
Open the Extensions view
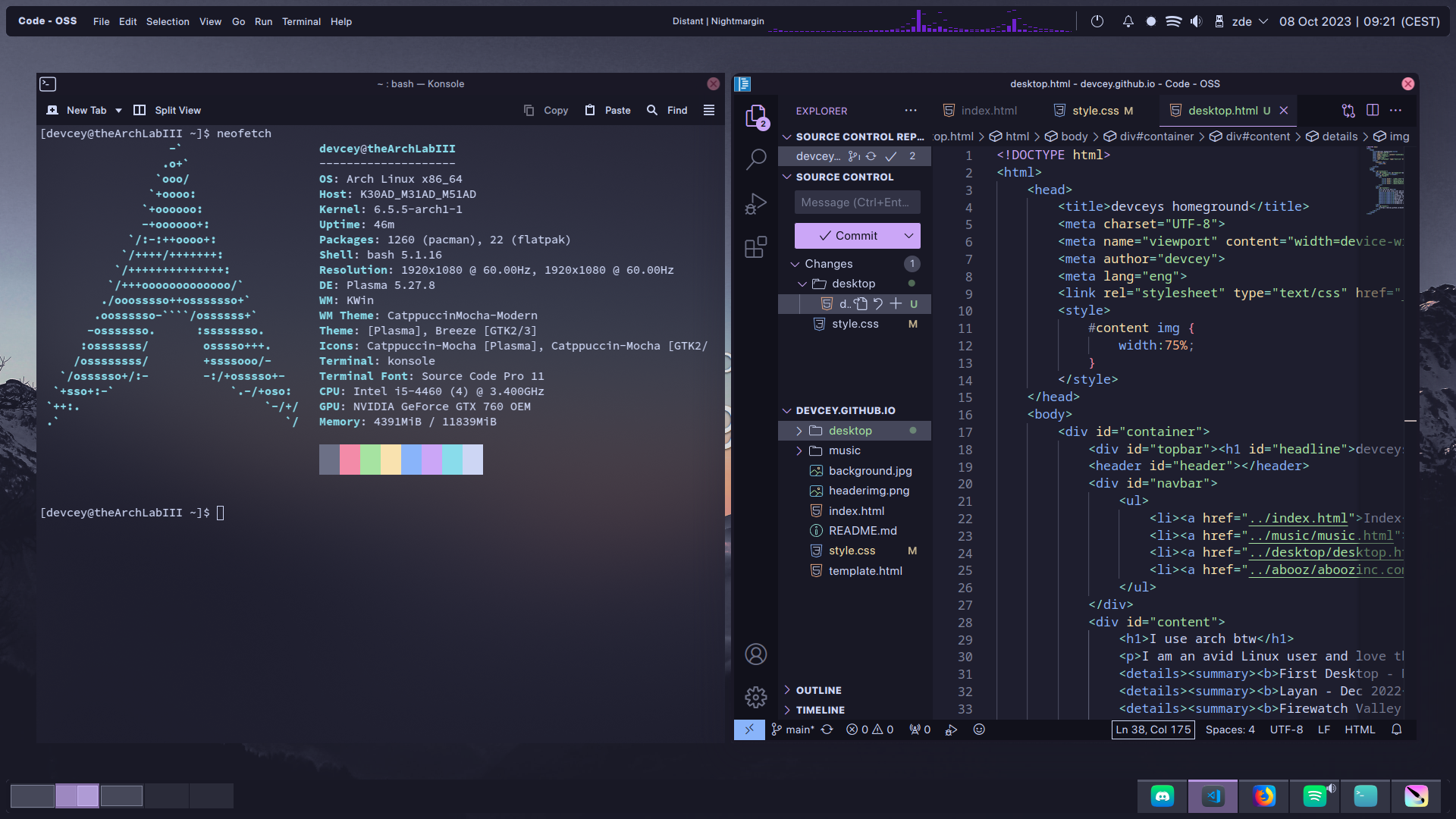click(755, 247)
